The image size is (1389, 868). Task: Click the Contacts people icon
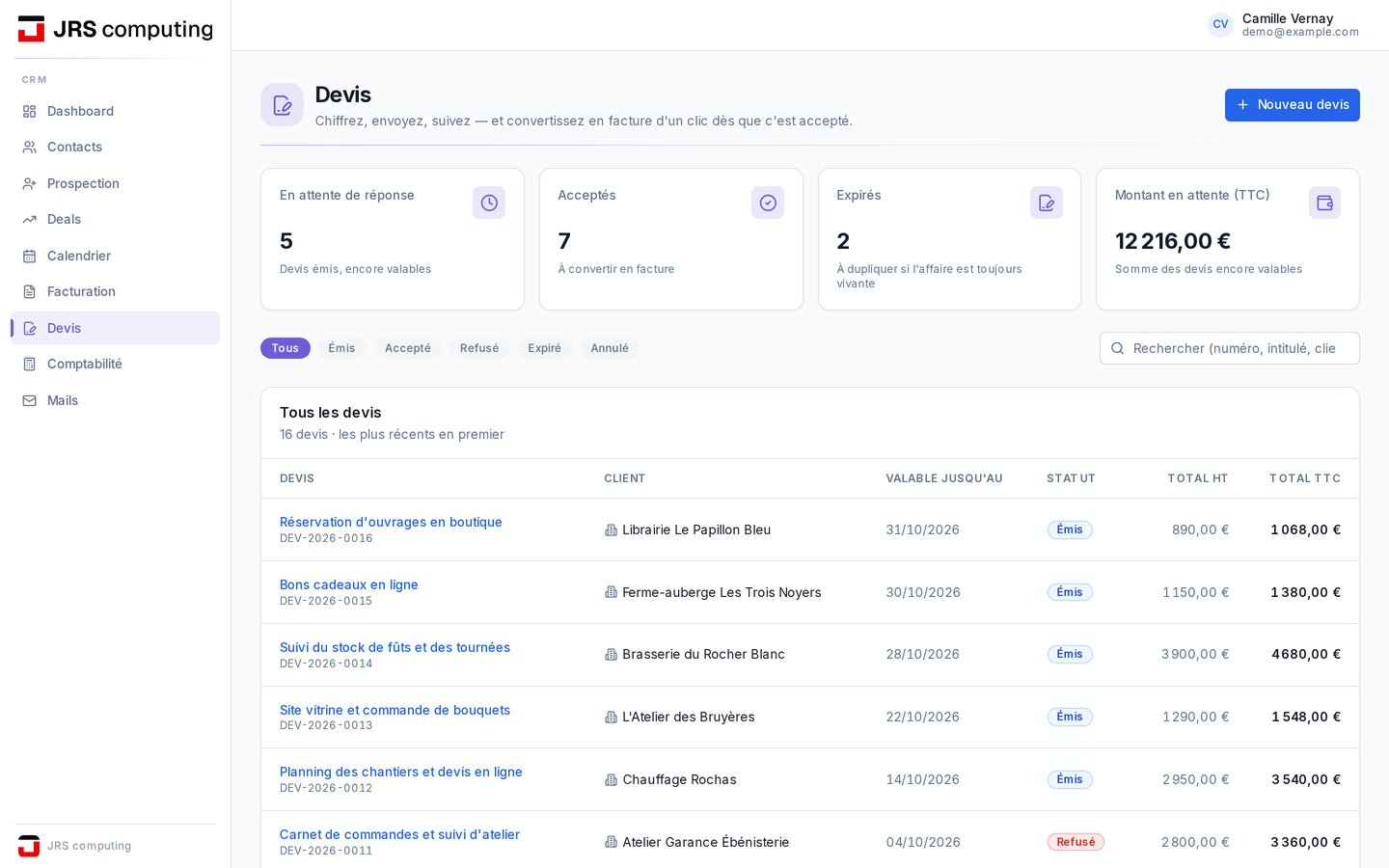[29, 147]
